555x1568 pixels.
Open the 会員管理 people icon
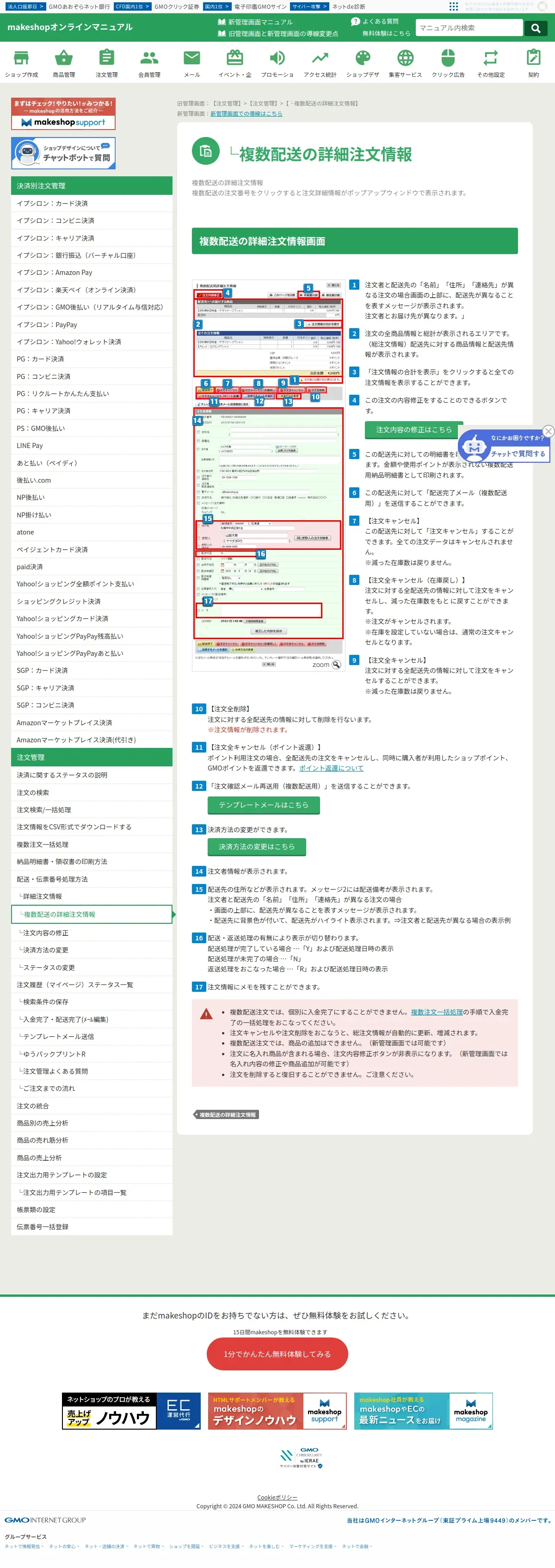[149, 62]
